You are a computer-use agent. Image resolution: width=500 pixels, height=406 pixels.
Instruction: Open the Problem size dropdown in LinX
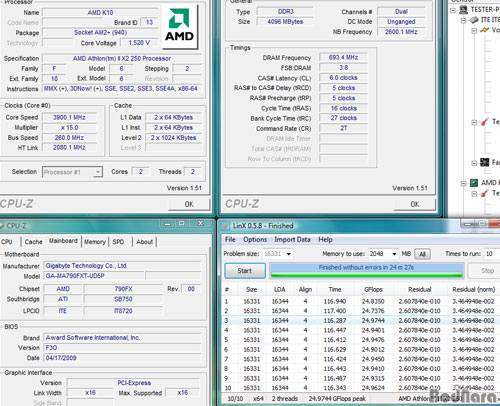coord(289,254)
